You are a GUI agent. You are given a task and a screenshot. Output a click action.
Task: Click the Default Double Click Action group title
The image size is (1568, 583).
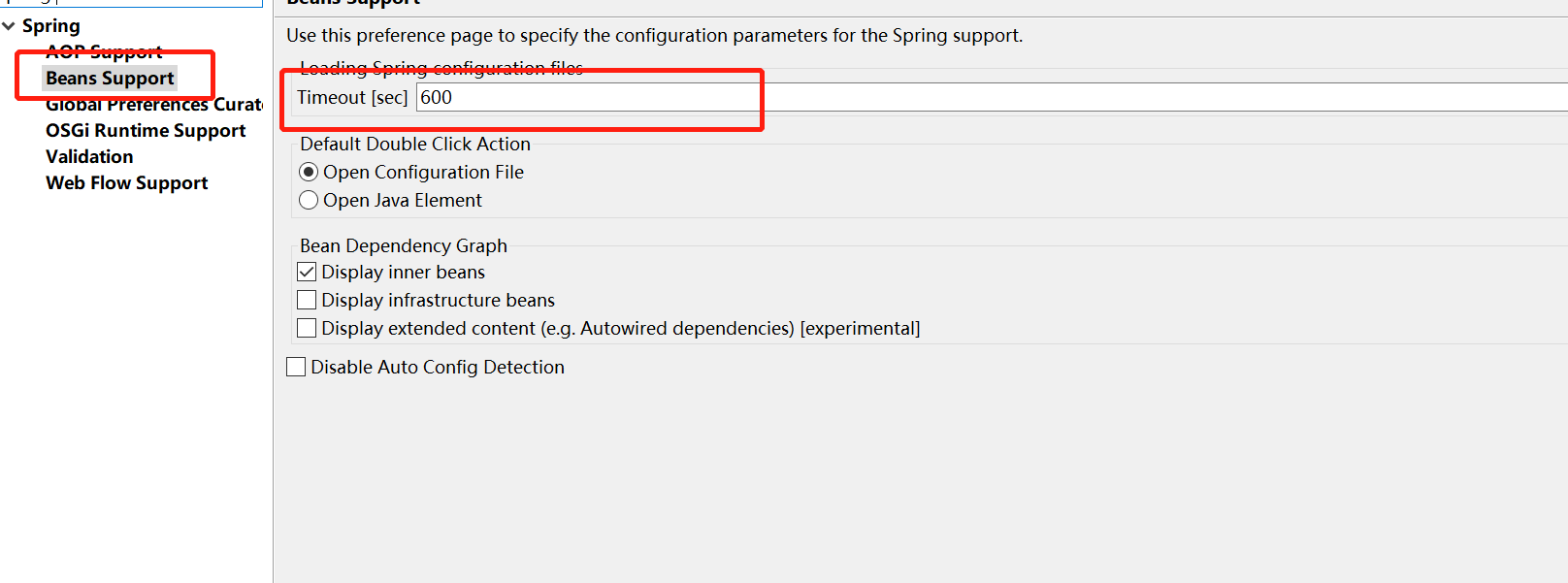(x=415, y=145)
